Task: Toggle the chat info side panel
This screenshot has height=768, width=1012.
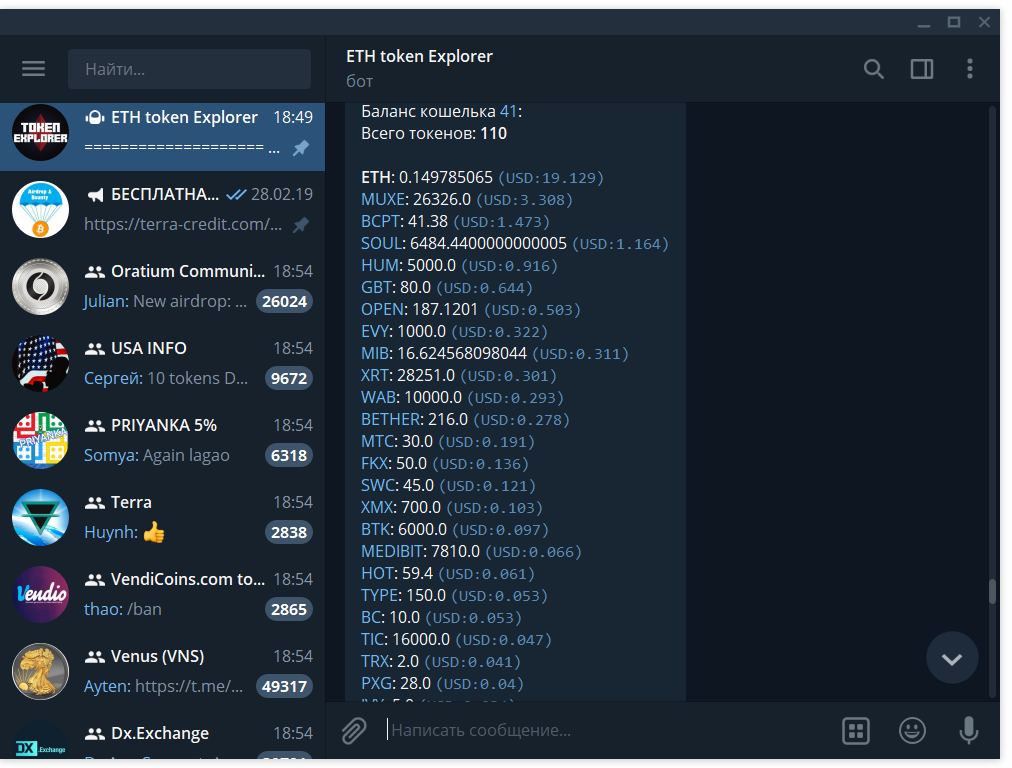Action: tap(922, 68)
